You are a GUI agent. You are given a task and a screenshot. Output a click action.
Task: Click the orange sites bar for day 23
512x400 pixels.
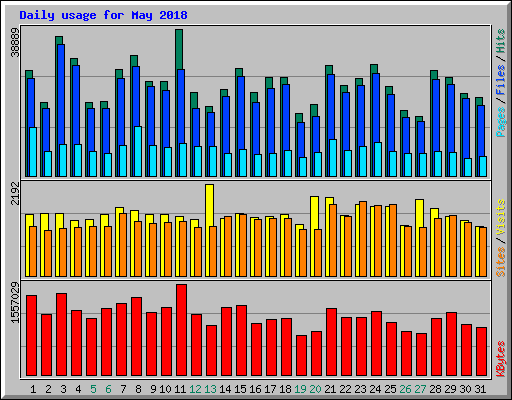pyautogui.click(x=363, y=239)
